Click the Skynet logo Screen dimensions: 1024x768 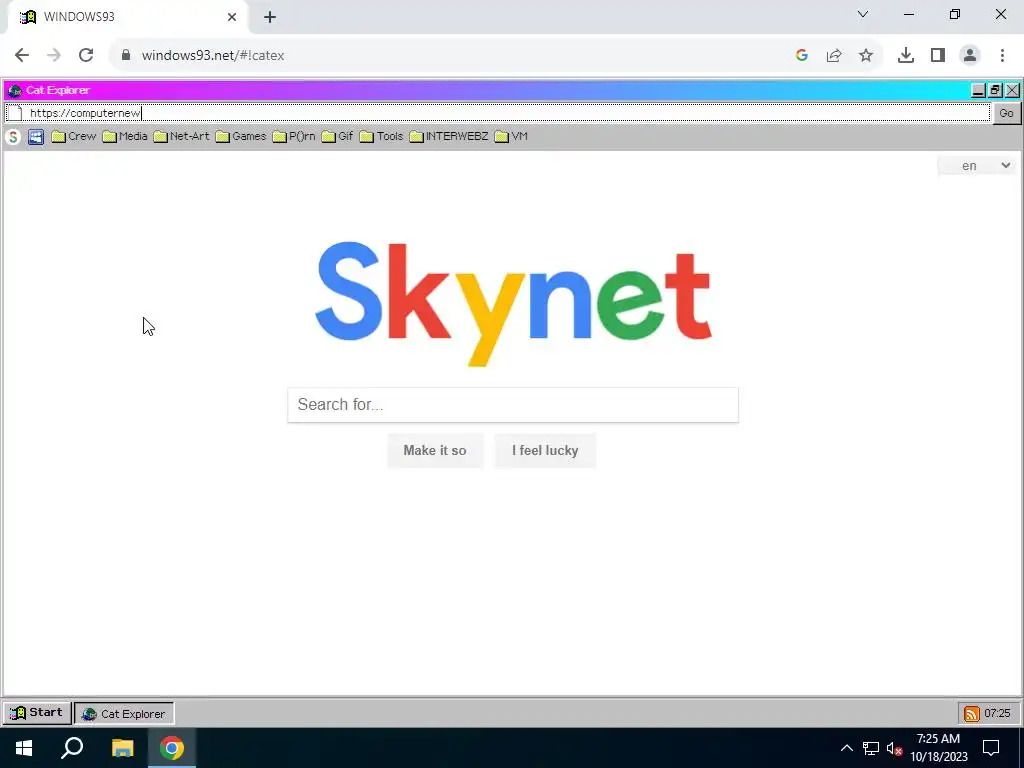tap(513, 304)
